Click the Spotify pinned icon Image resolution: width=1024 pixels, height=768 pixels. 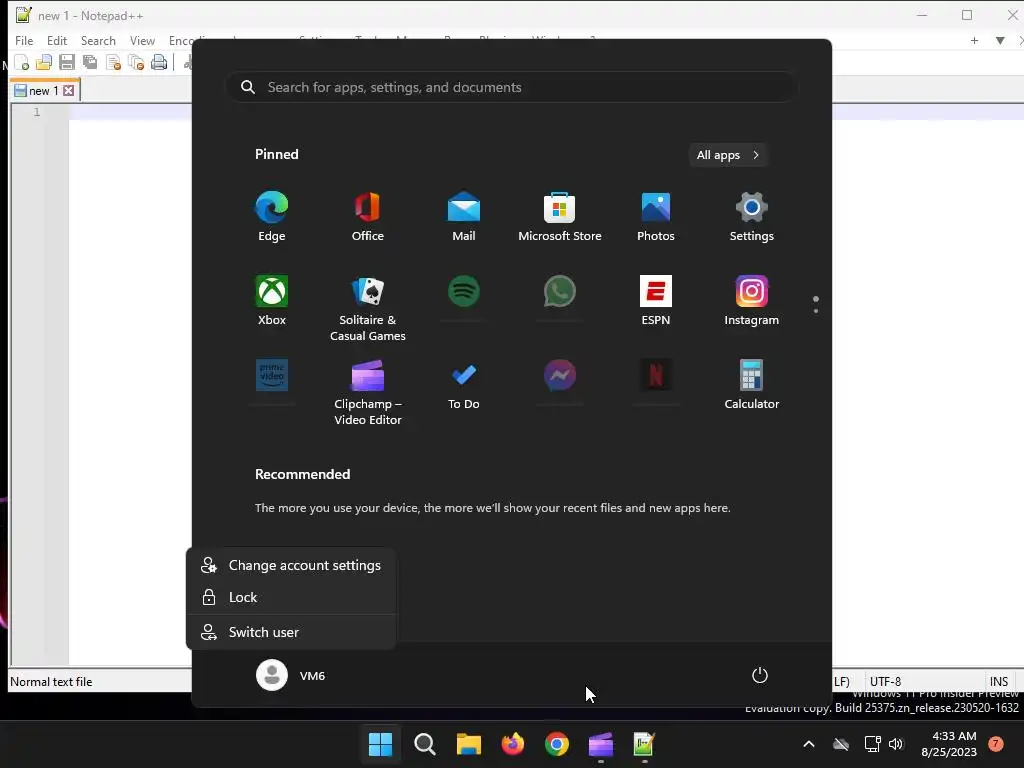coord(464,291)
